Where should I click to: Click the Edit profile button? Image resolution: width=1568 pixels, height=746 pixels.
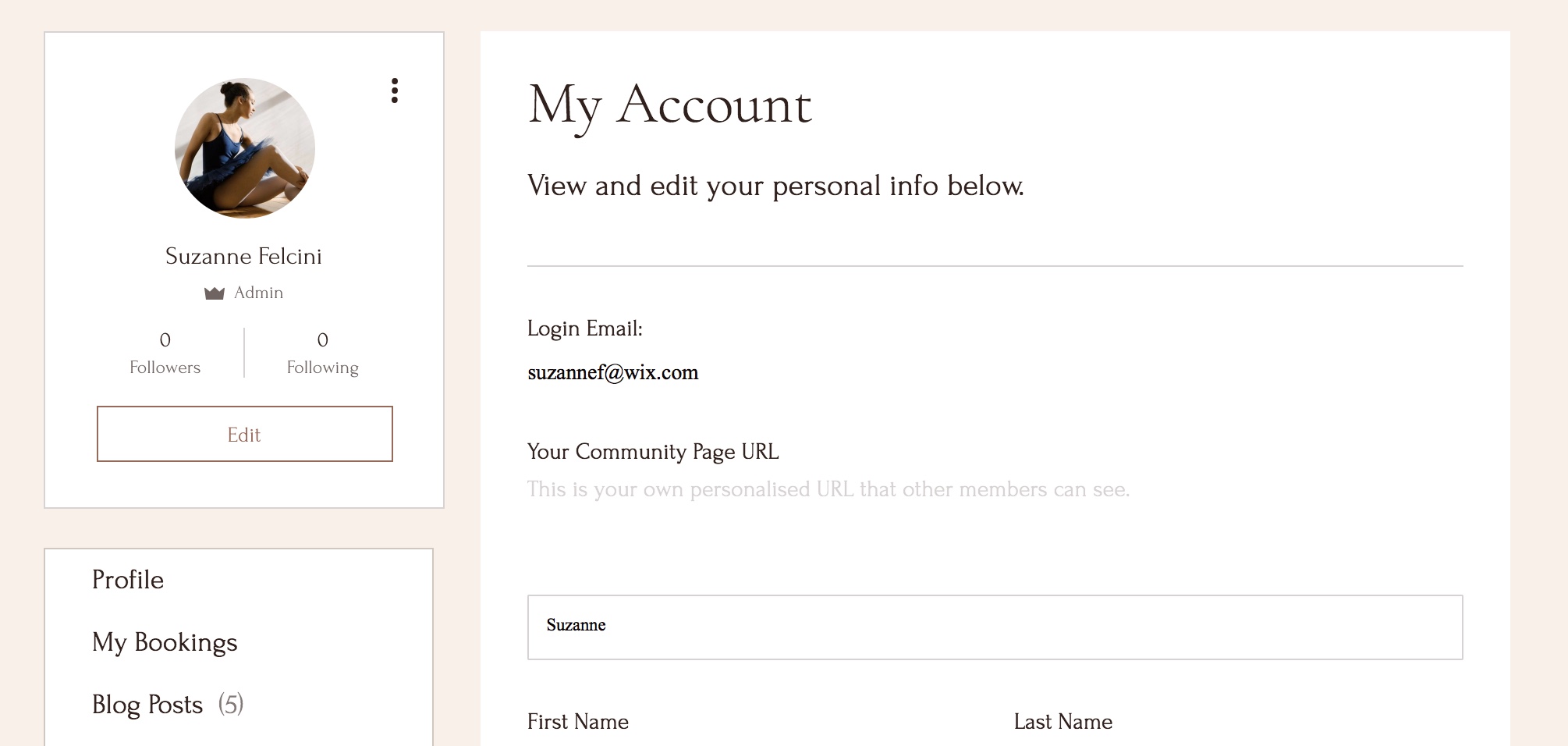(x=244, y=434)
